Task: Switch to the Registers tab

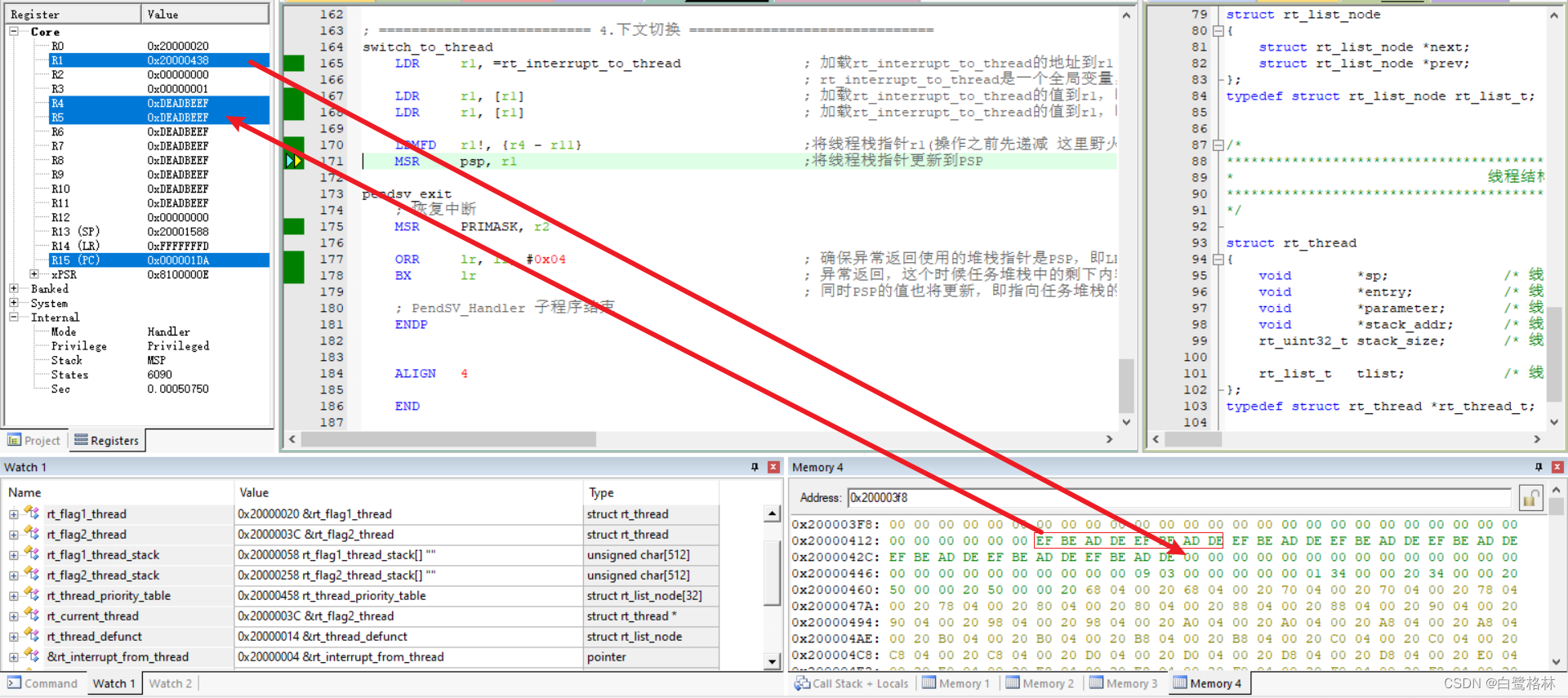Action: pyautogui.click(x=107, y=441)
